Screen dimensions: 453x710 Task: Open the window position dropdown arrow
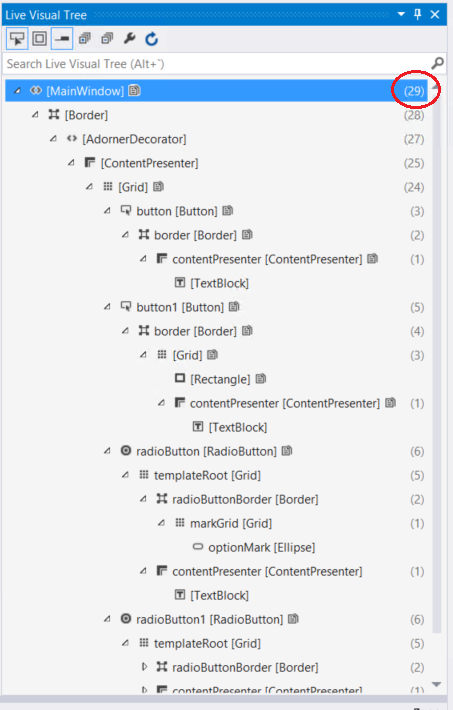[401, 14]
